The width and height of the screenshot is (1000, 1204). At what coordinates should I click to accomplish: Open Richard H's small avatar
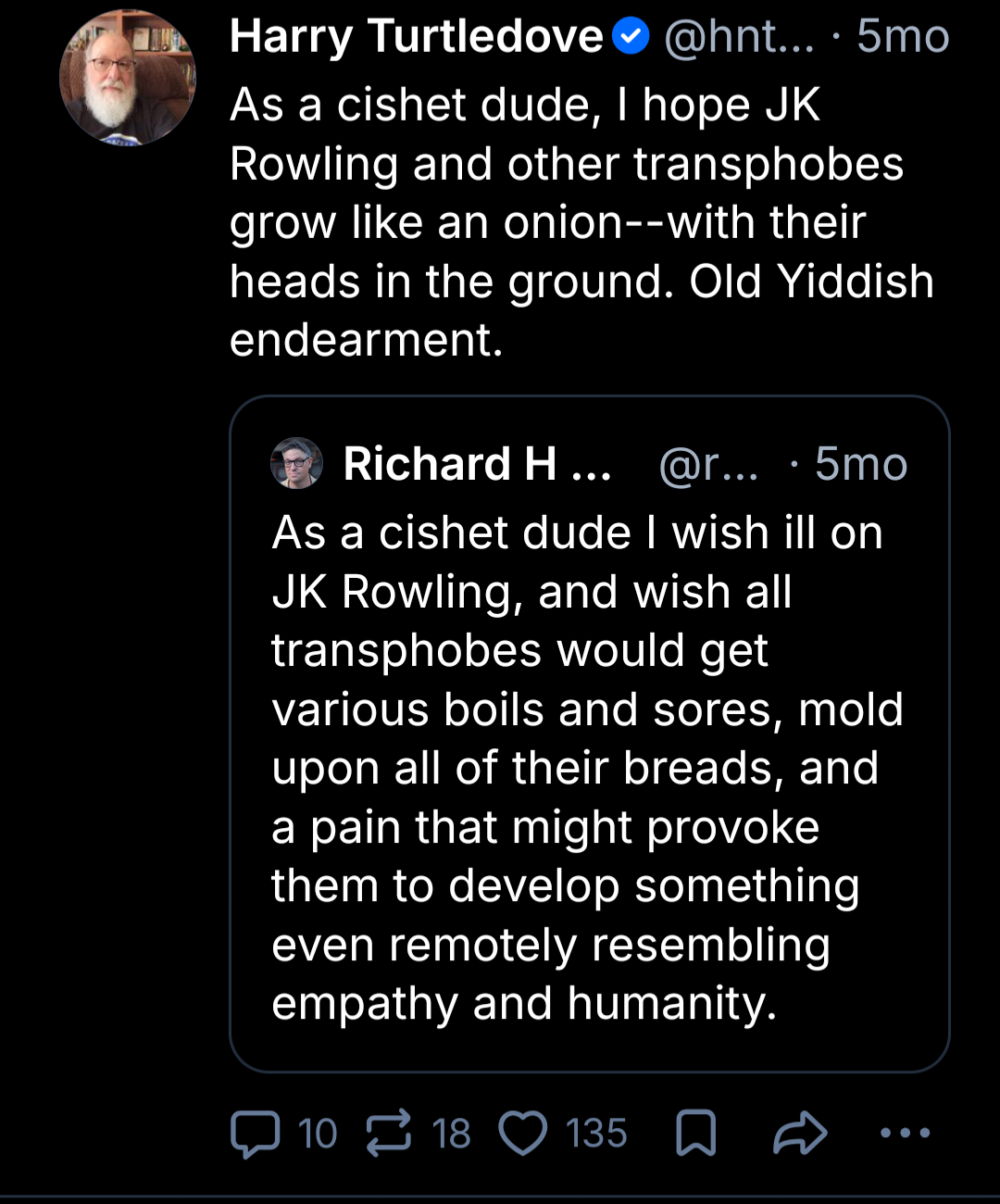[297, 463]
